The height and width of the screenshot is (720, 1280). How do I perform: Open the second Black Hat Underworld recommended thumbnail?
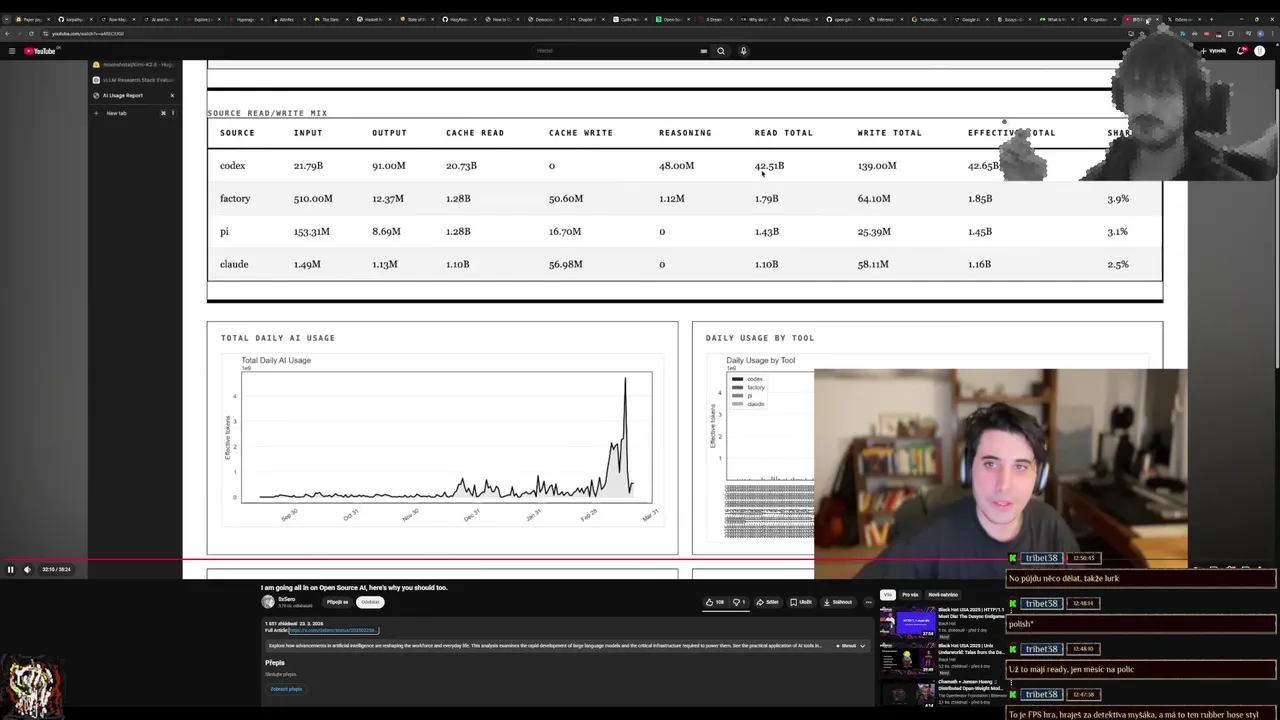pos(906,659)
